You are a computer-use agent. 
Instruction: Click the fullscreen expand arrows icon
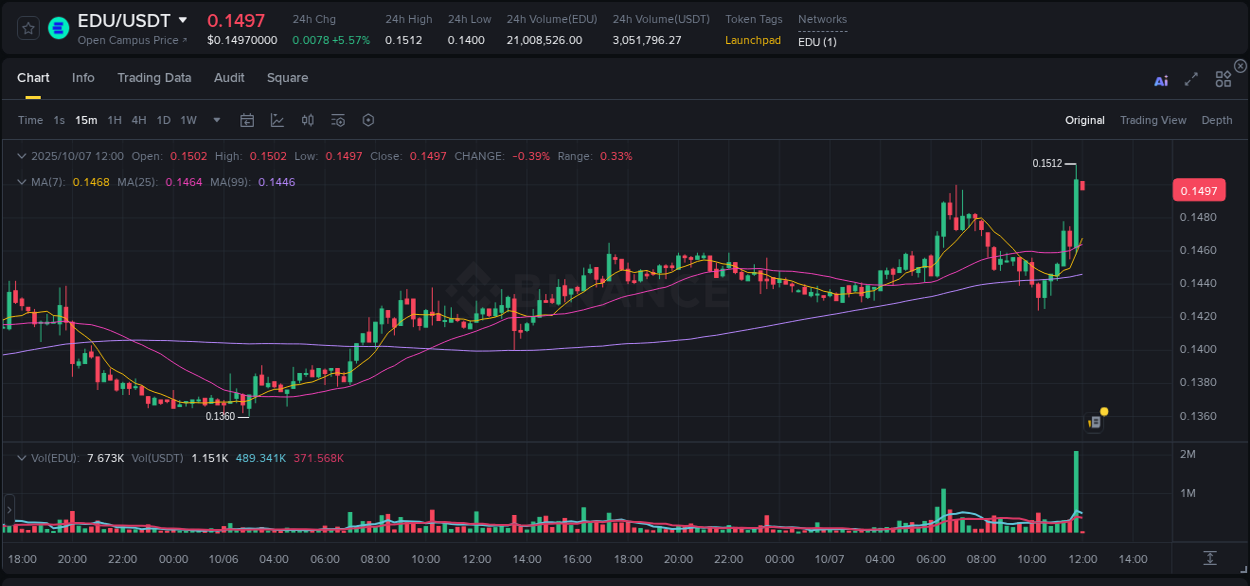point(1191,79)
